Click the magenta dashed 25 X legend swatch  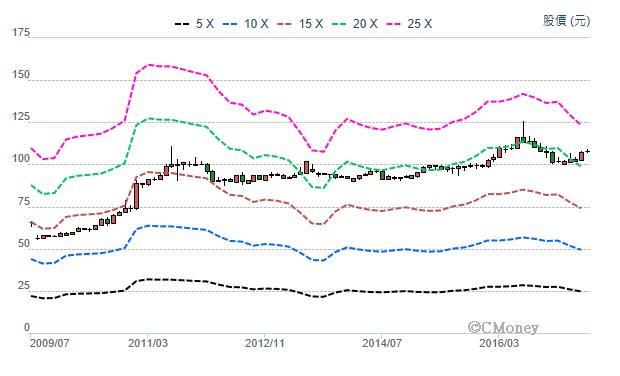coord(394,24)
